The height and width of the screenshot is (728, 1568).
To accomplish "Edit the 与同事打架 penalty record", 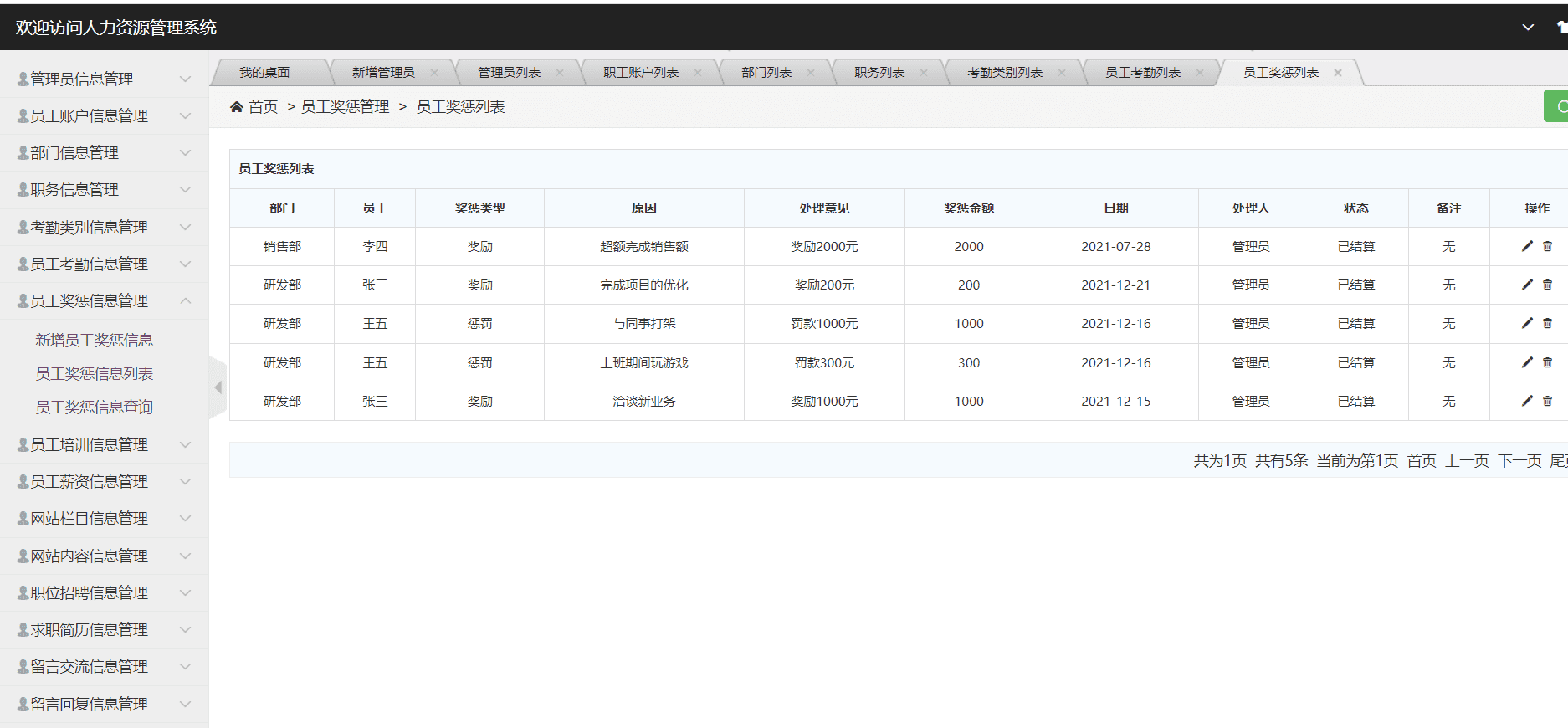I will (x=1527, y=323).
